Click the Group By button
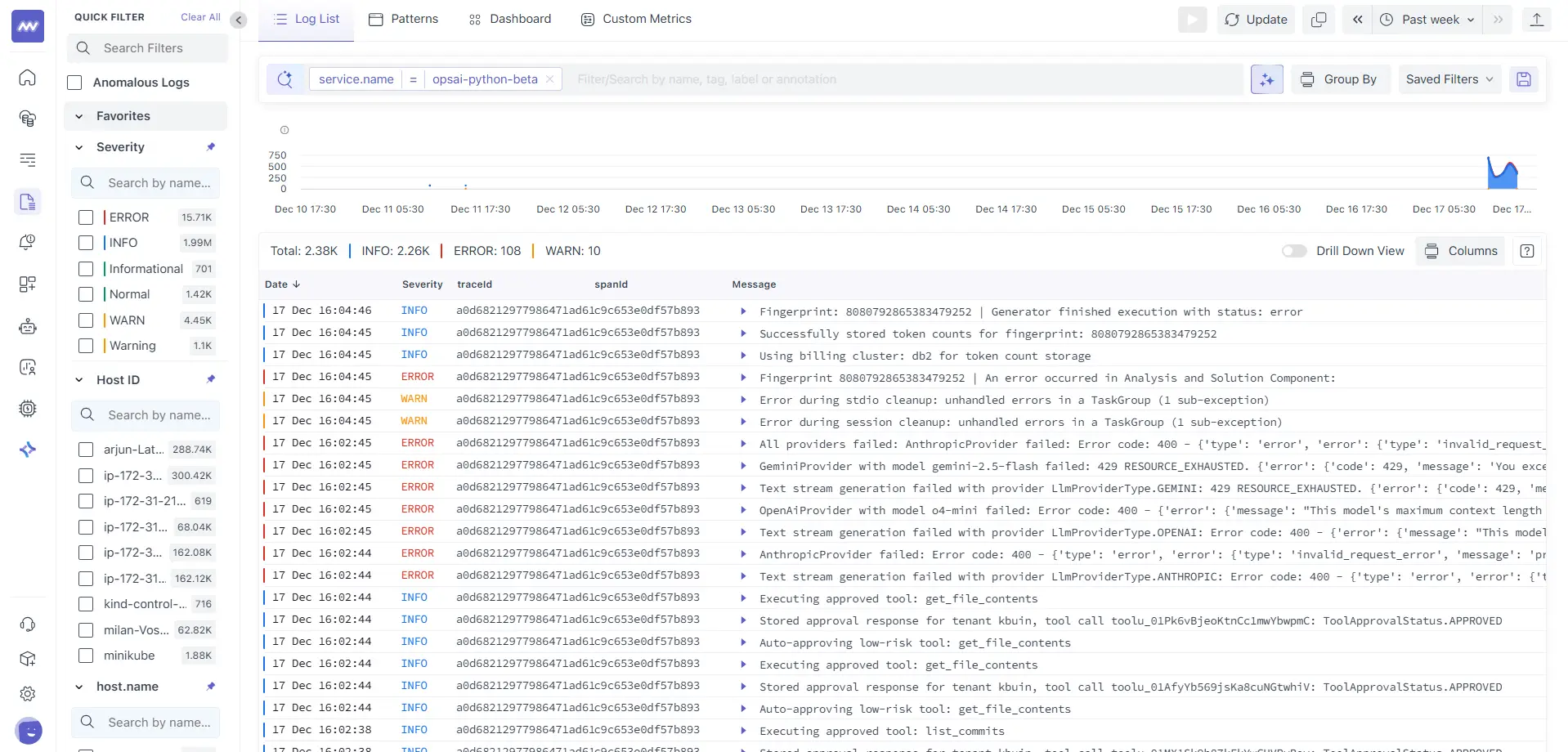The image size is (1568, 752). (1340, 79)
